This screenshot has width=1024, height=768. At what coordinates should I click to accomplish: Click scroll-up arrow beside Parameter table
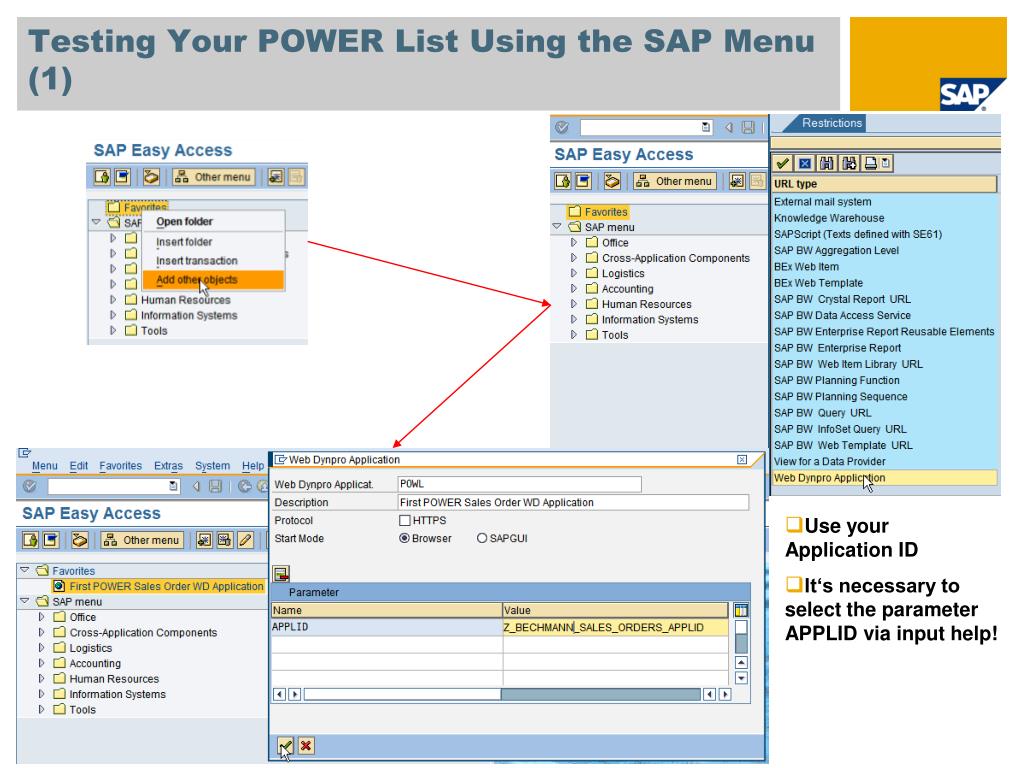(741, 662)
